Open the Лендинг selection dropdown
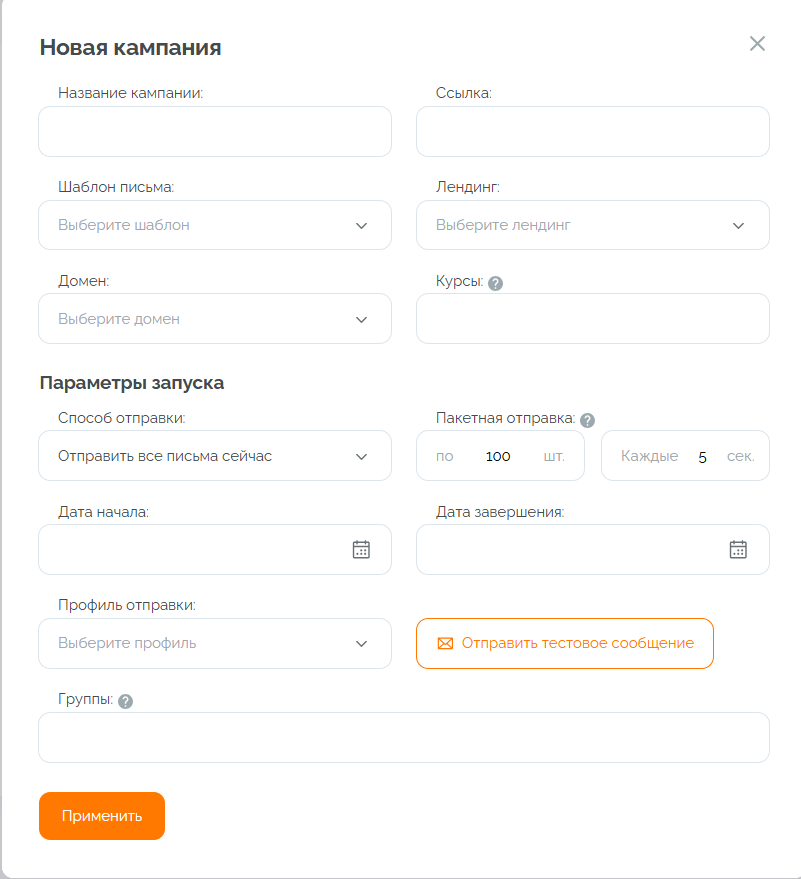The width and height of the screenshot is (801, 879). pyautogui.click(x=592, y=225)
